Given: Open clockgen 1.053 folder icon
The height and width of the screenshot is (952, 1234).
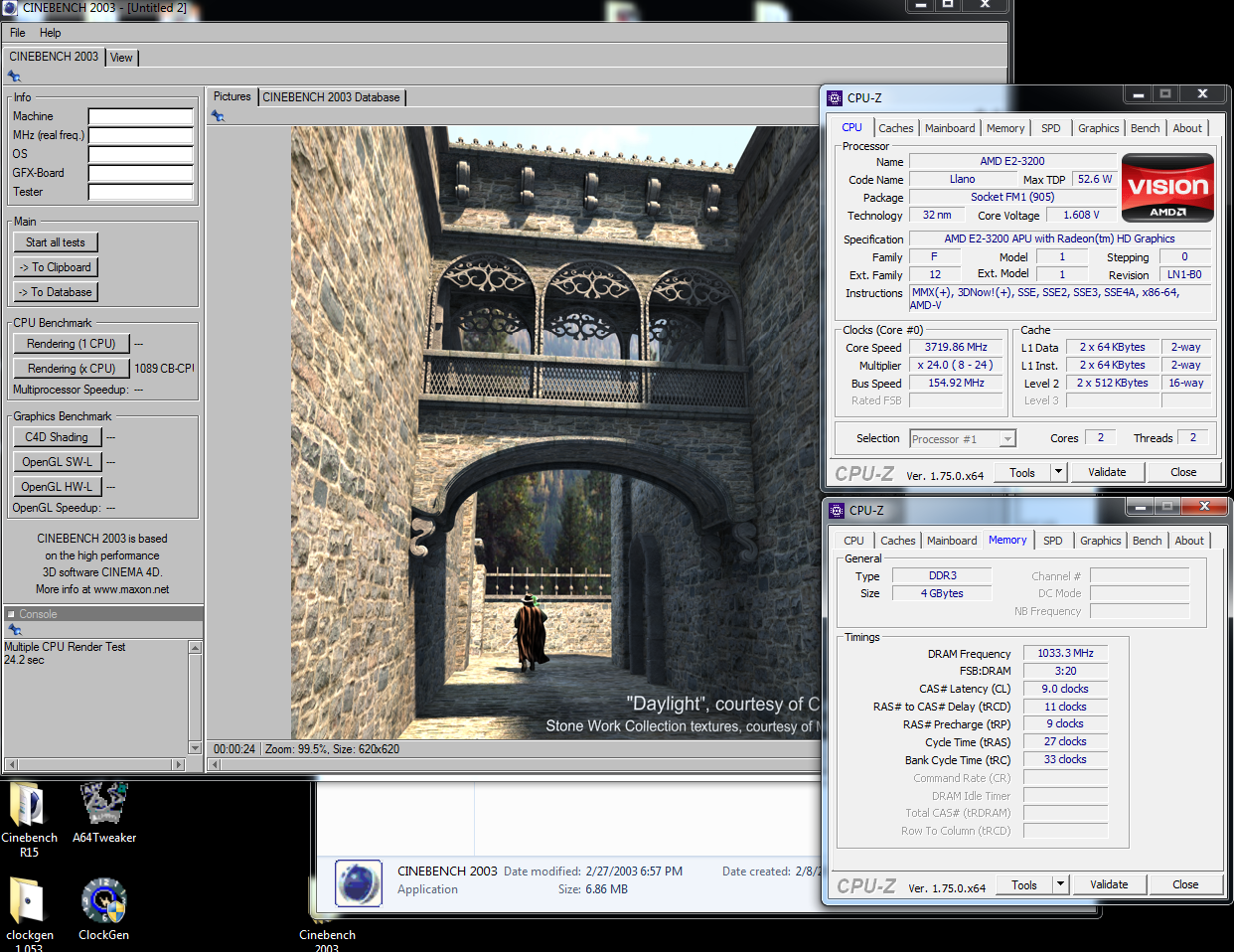Looking at the screenshot, I should pos(29,912).
